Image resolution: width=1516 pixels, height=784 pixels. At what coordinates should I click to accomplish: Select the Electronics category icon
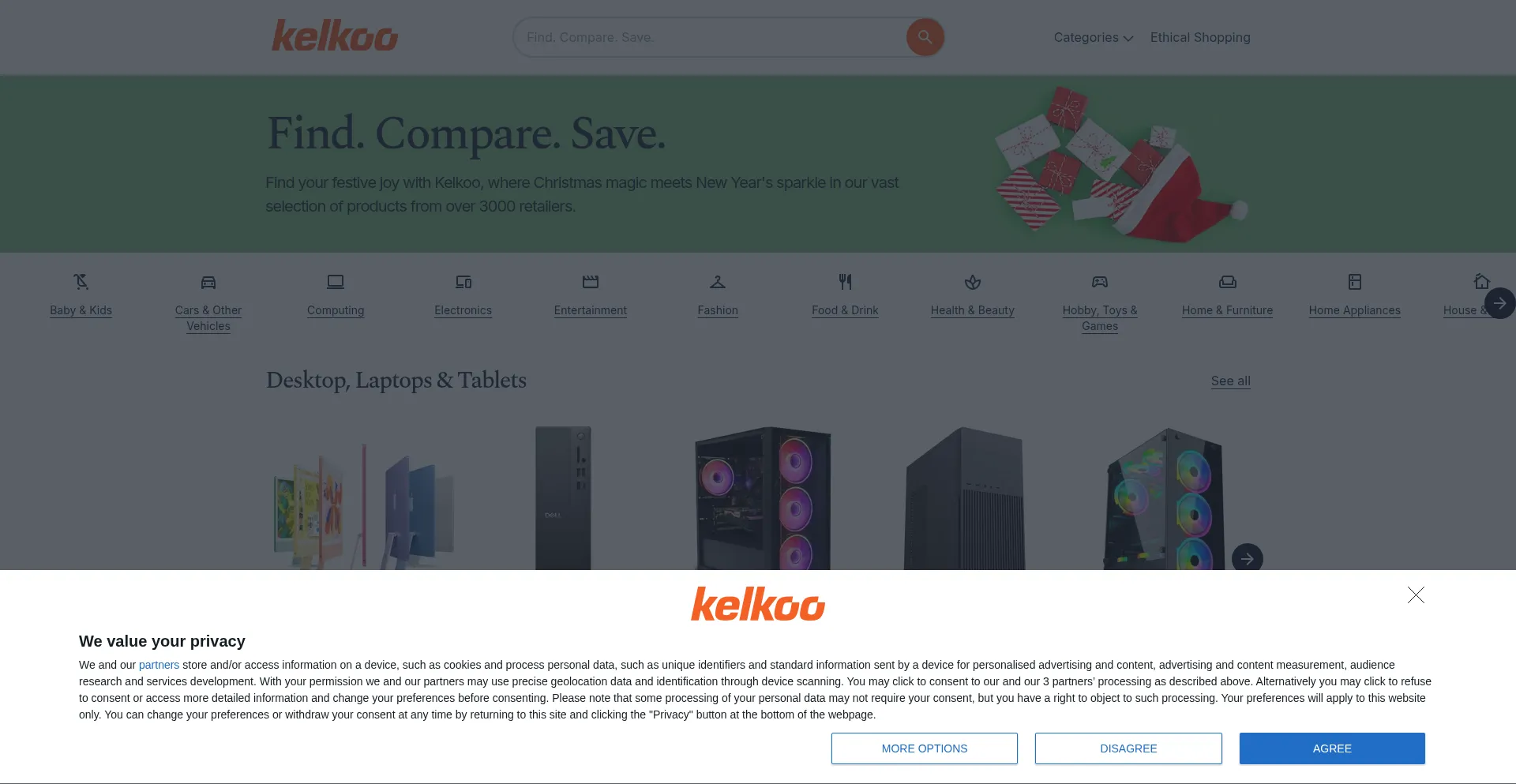click(x=463, y=282)
